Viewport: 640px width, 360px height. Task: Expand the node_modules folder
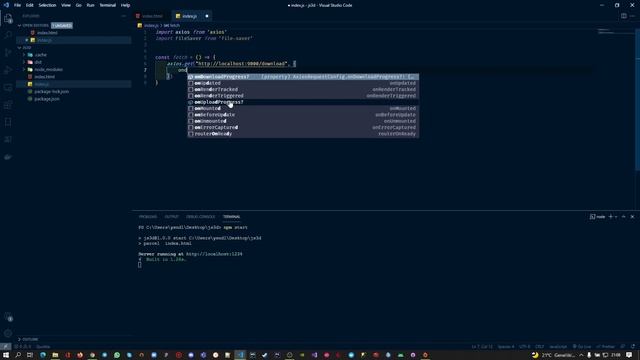click(x=48, y=69)
